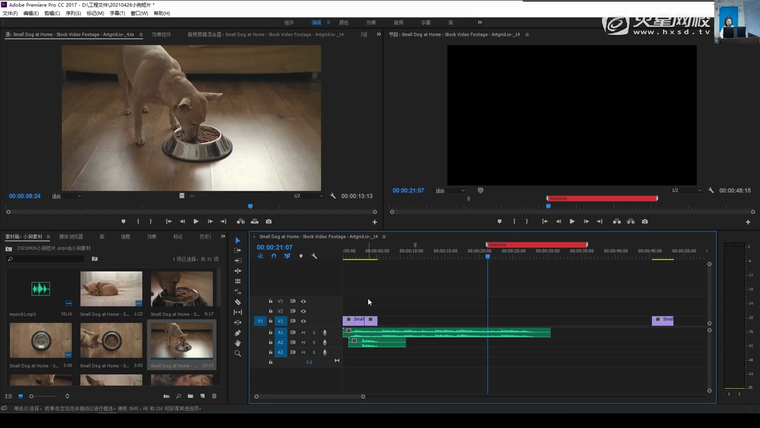The image size is (760, 428).
Task: Select the Zoom tool magnifier
Action: tap(238, 353)
